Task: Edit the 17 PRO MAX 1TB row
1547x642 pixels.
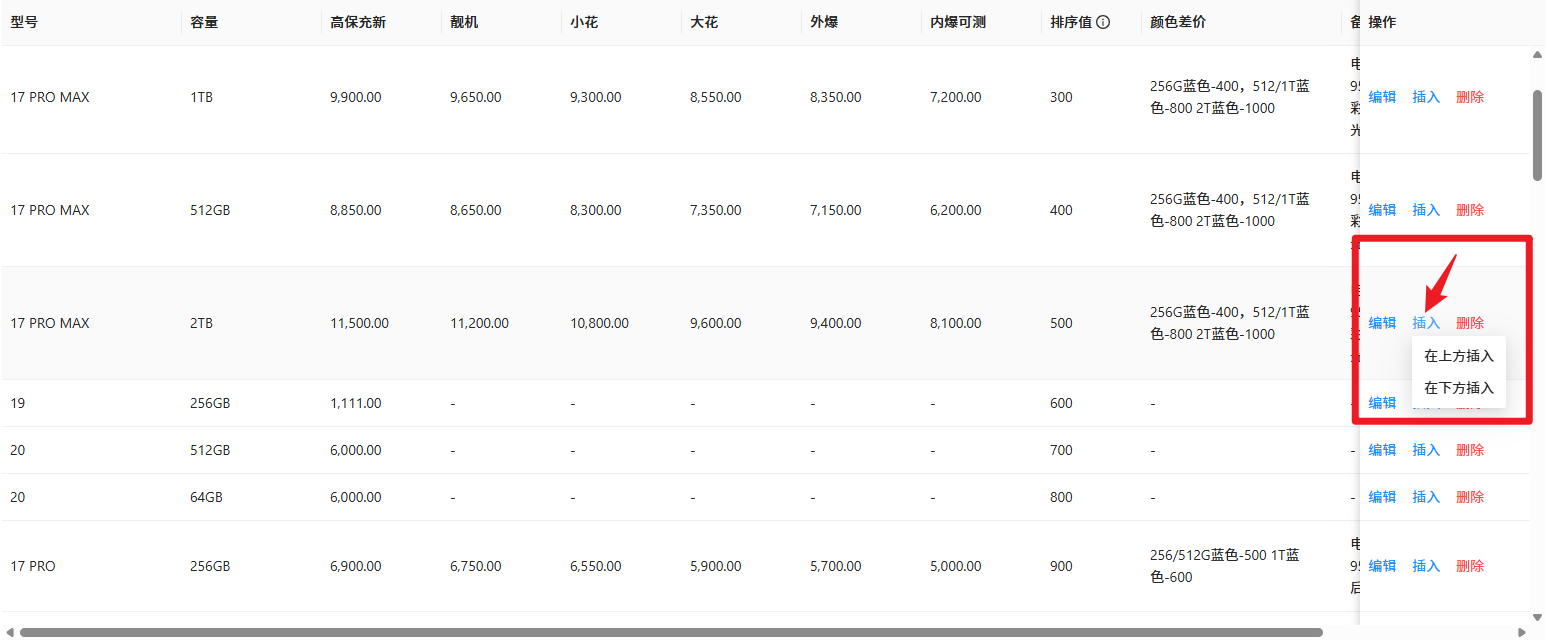Action: pyautogui.click(x=1382, y=97)
